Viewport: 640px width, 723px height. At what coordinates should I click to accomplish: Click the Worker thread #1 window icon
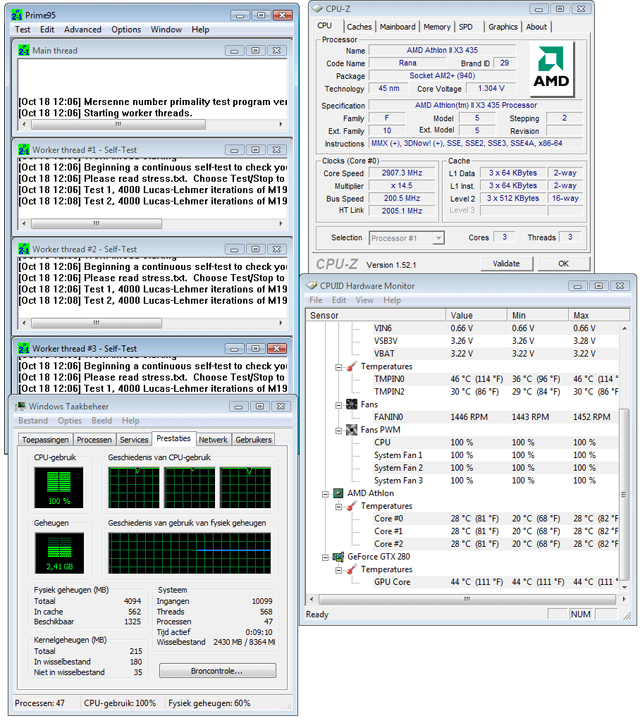point(23,148)
